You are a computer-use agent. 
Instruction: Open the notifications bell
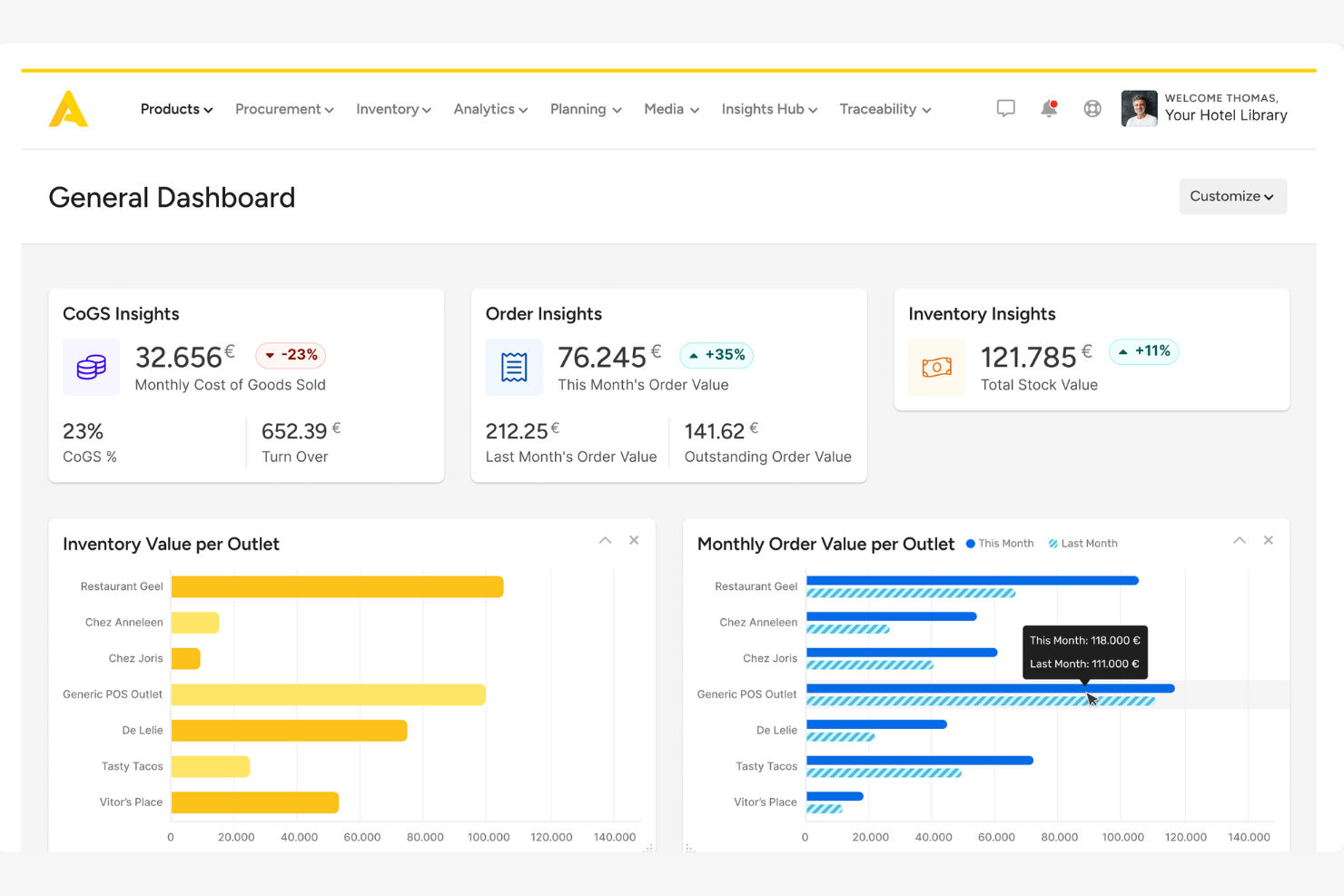click(x=1049, y=108)
